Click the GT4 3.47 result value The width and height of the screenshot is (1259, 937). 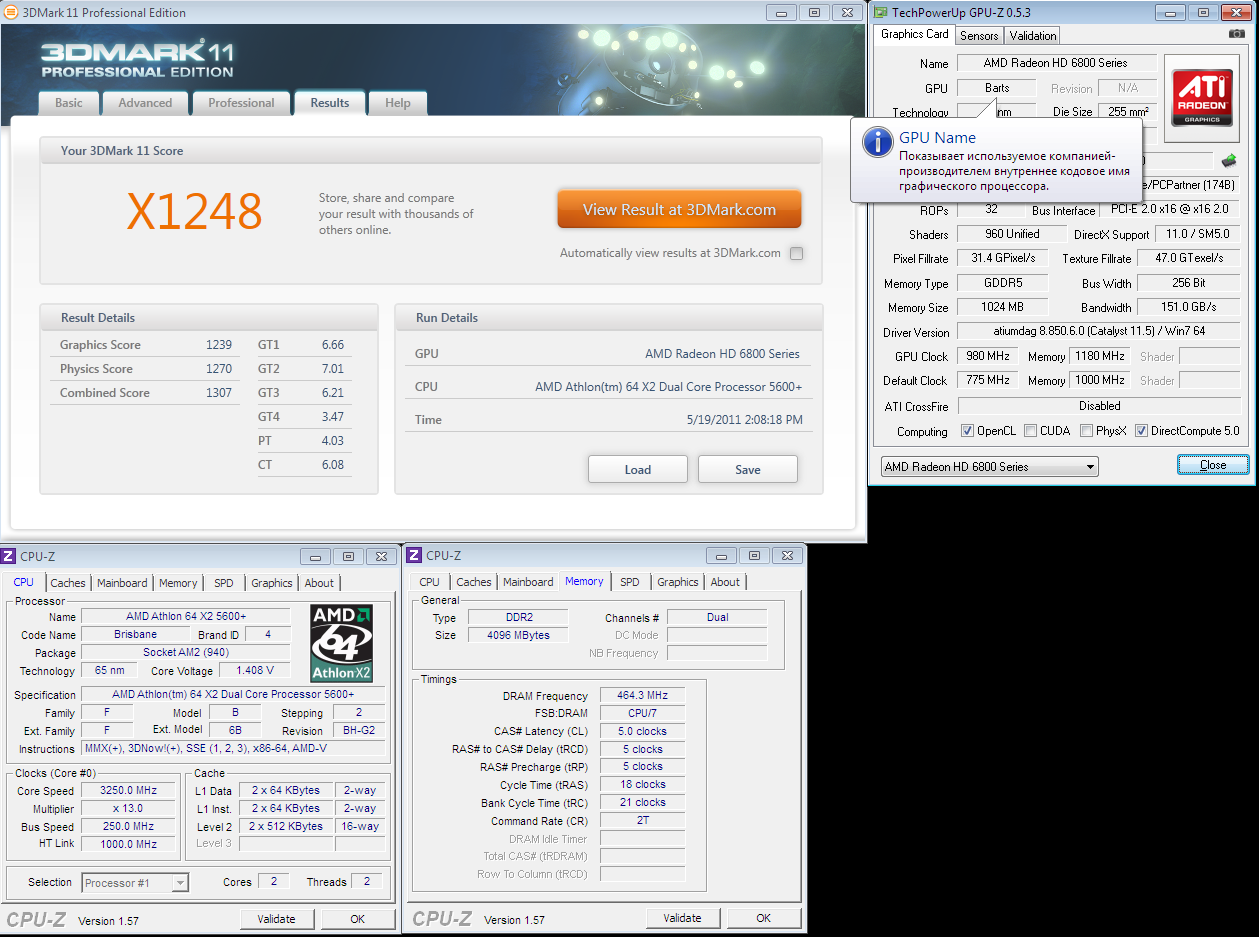pyautogui.click(x=333, y=417)
